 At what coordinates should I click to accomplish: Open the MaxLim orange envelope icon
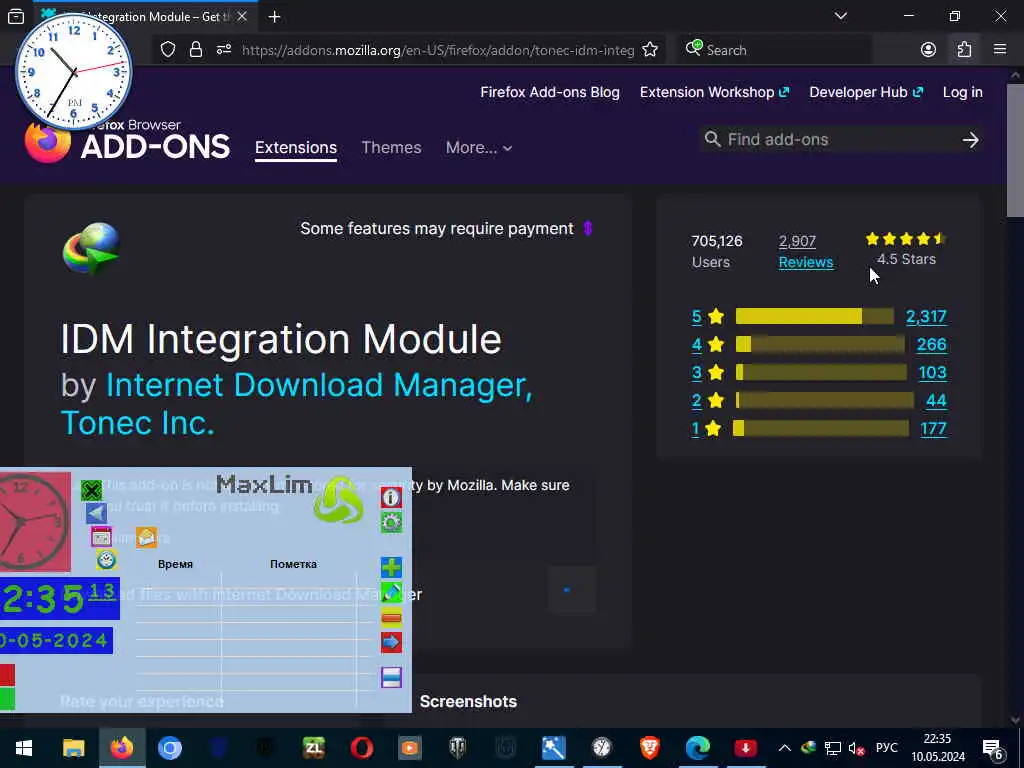coord(146,537)
